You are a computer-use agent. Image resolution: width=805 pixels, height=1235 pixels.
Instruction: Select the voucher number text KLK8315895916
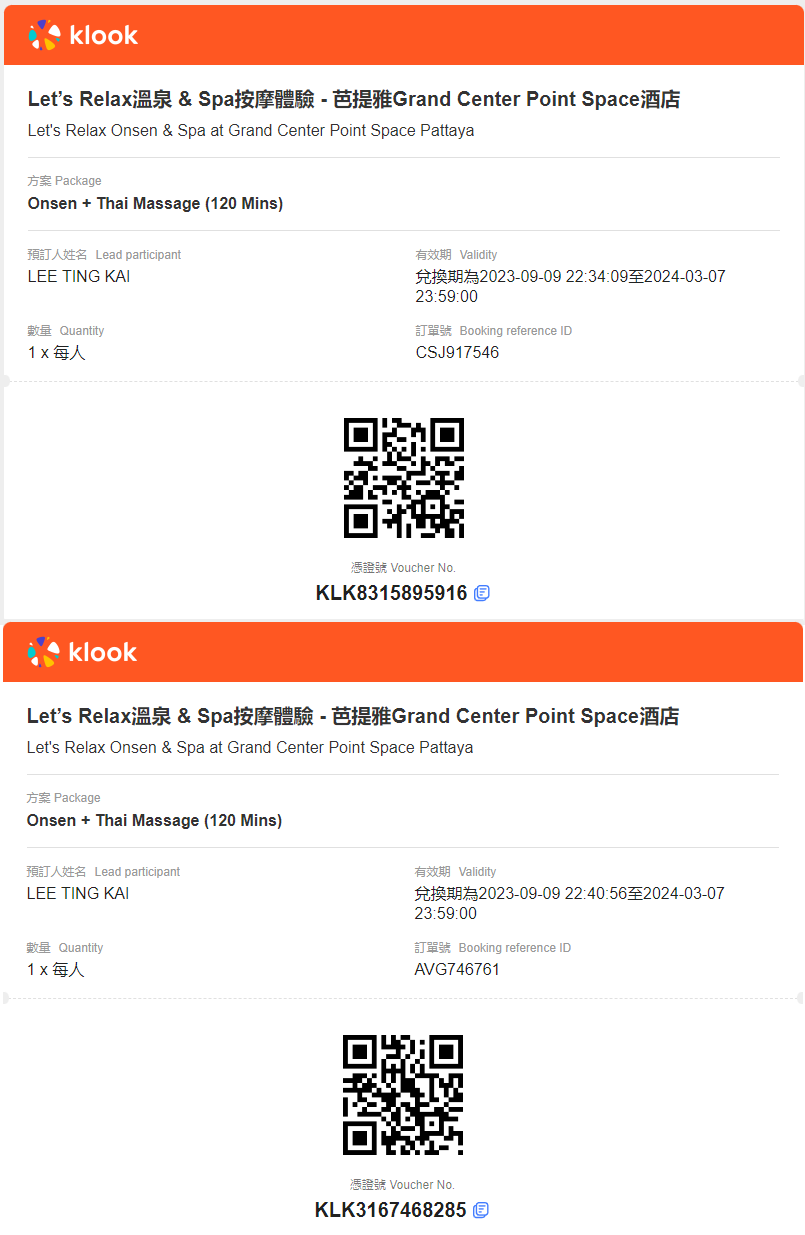pos(391,593)
